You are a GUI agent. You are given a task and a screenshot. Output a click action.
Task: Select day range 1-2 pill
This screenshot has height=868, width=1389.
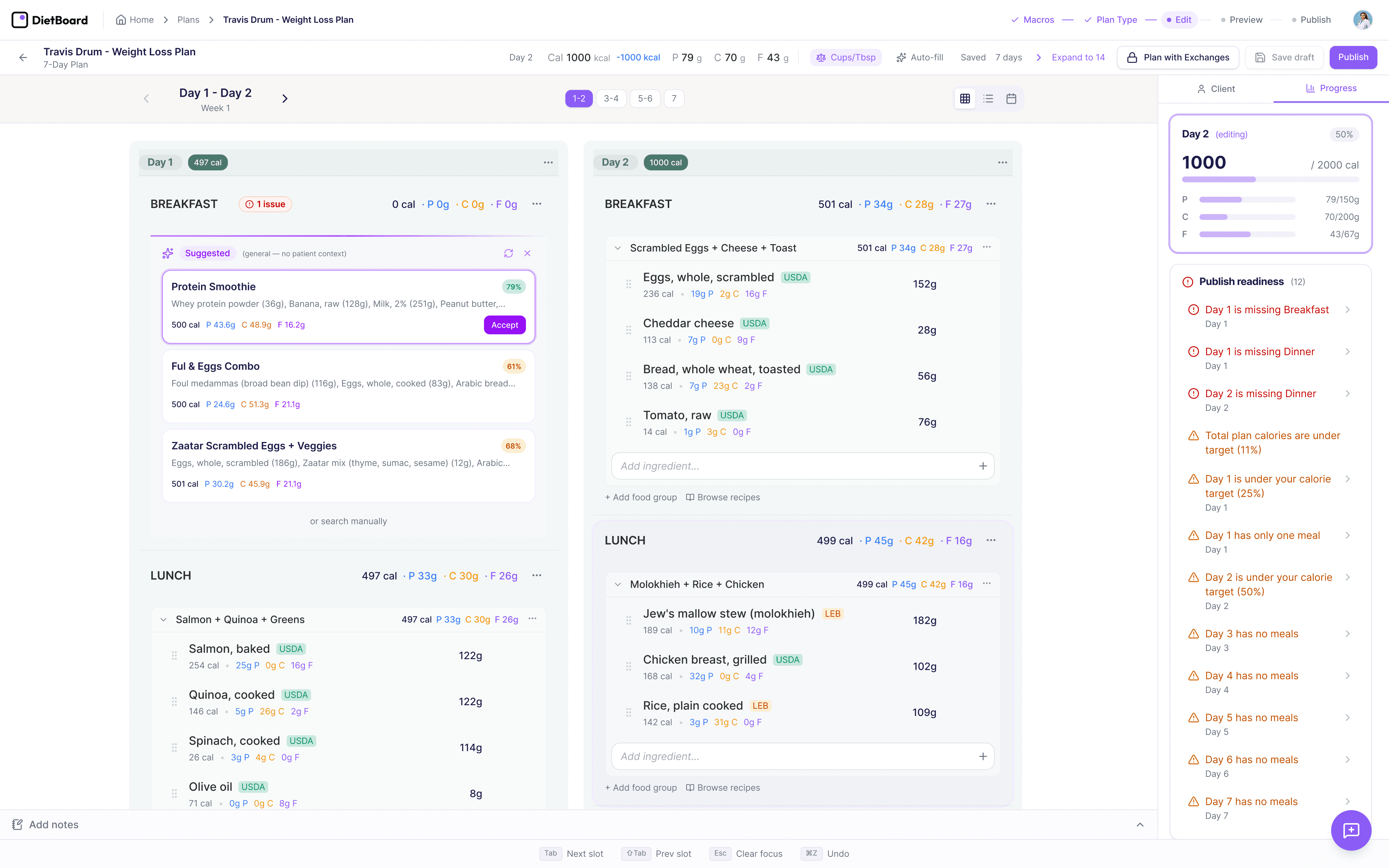click(x=578, y=99)
